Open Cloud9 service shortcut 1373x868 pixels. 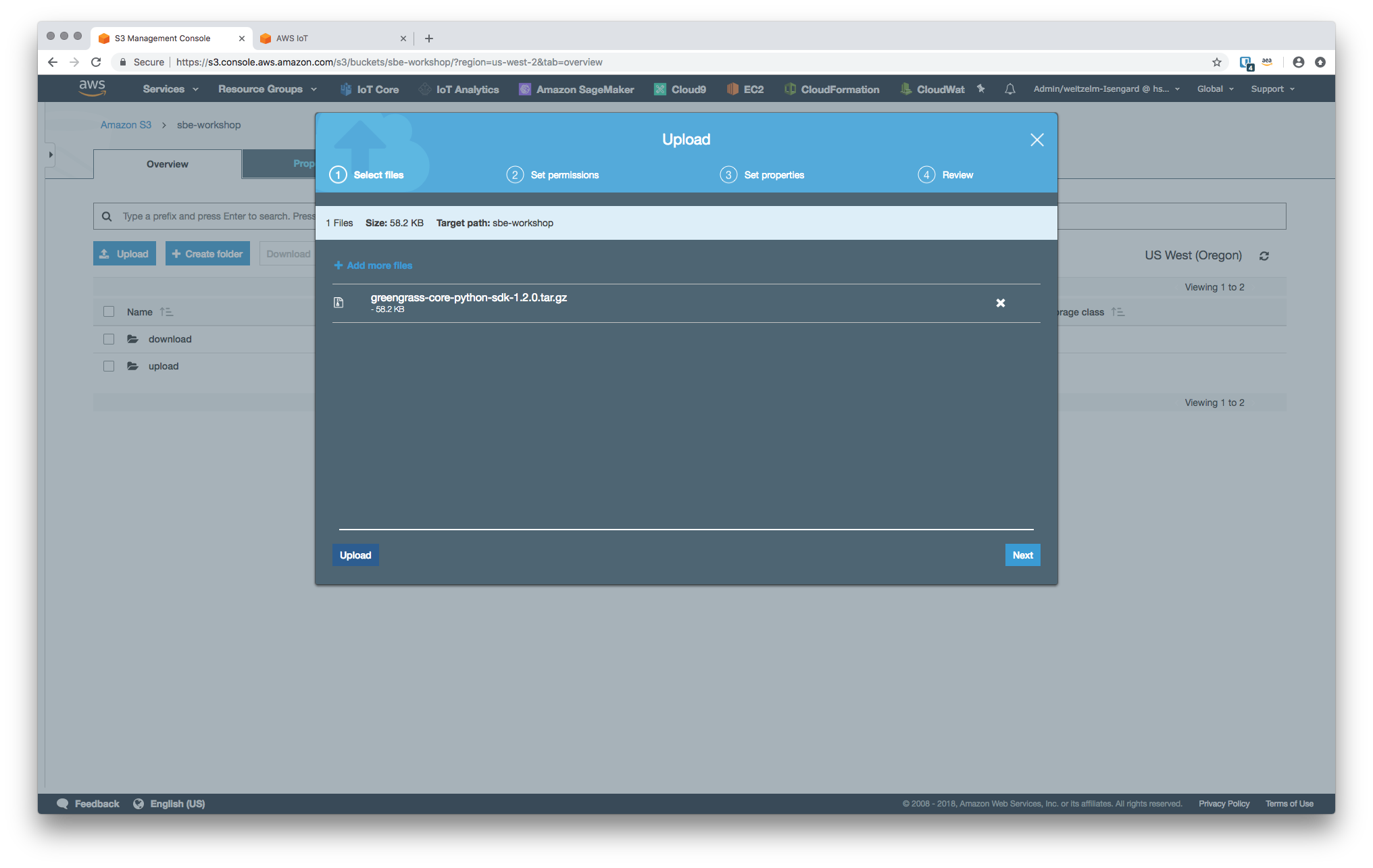click(680, 89)
